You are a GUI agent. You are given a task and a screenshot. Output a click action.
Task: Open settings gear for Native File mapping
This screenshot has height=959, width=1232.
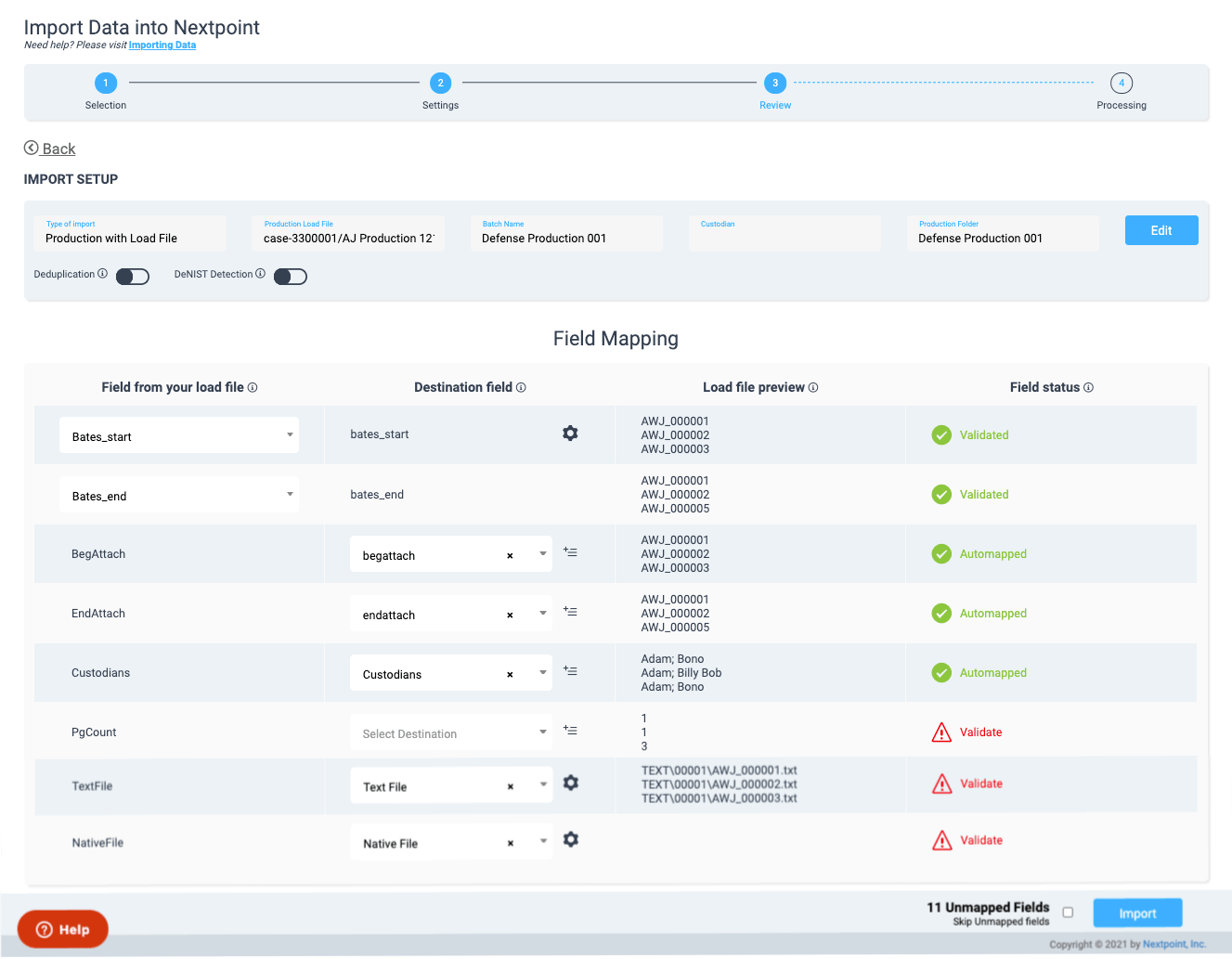[x=571, y=840]
